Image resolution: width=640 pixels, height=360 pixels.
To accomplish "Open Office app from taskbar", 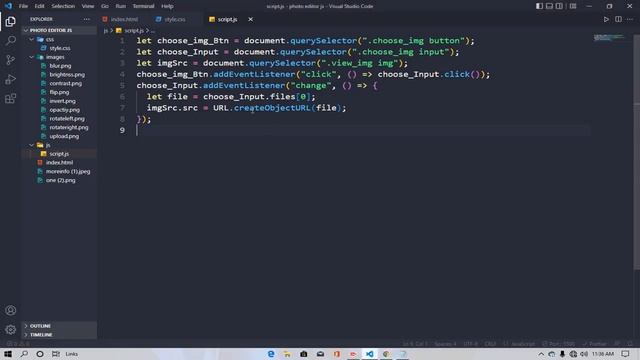I will point(337,354).
